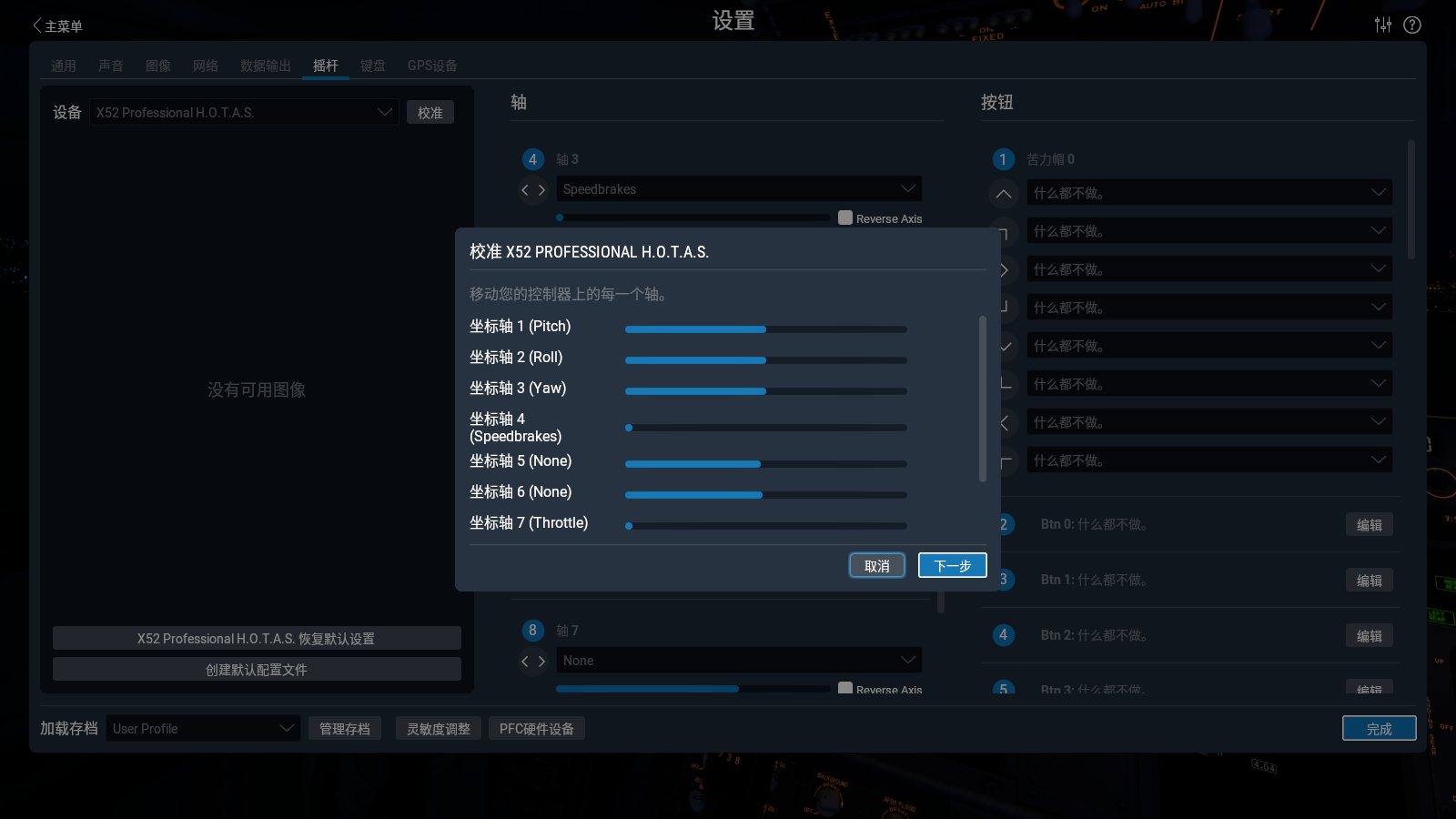Click the 下一步 next step button
Viewport: 1456px width, 819px height.
(953, 565)
